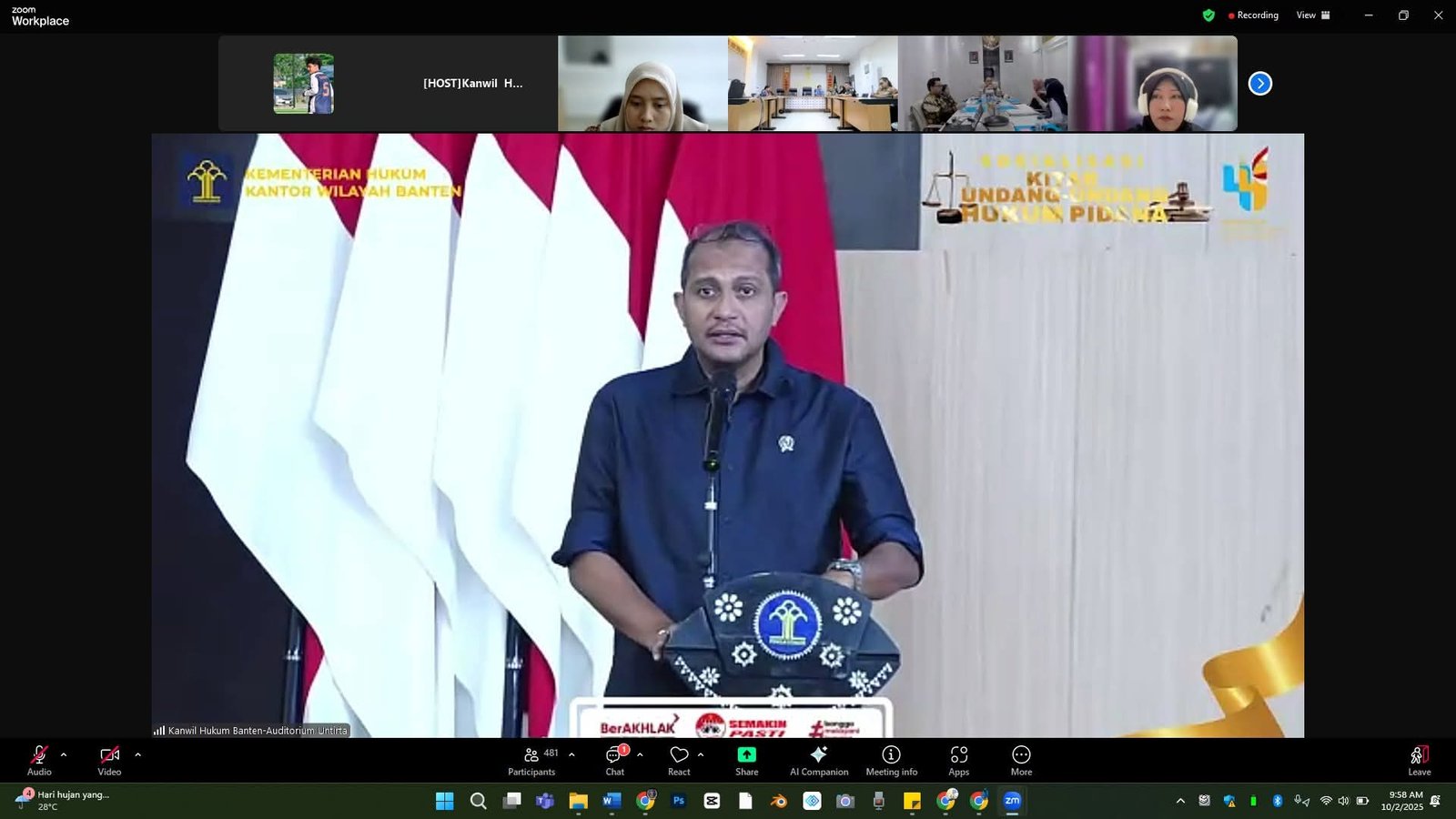Open Meeting info
Image resolution: width=1456 pixels, height=819 pixels.
[x=891, y=761]
